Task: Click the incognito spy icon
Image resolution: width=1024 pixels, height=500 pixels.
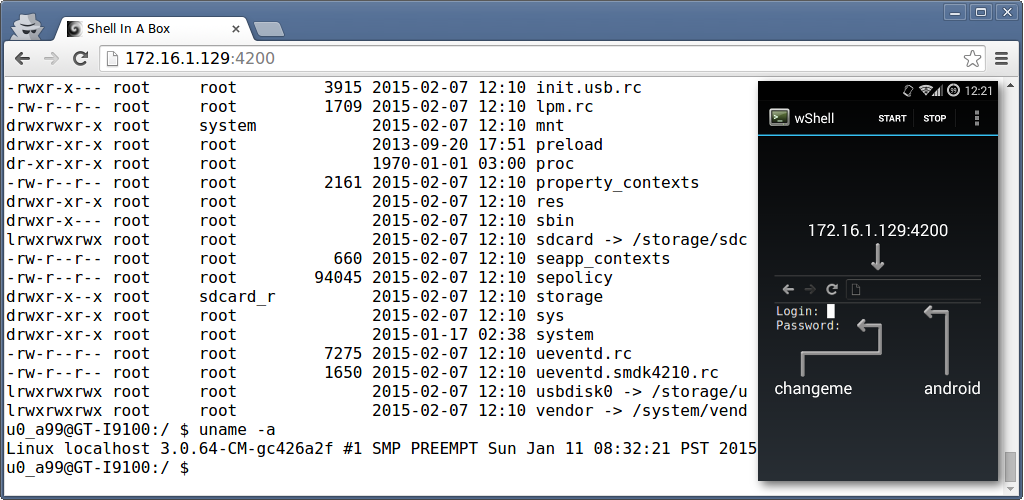Action: [27, 27]
